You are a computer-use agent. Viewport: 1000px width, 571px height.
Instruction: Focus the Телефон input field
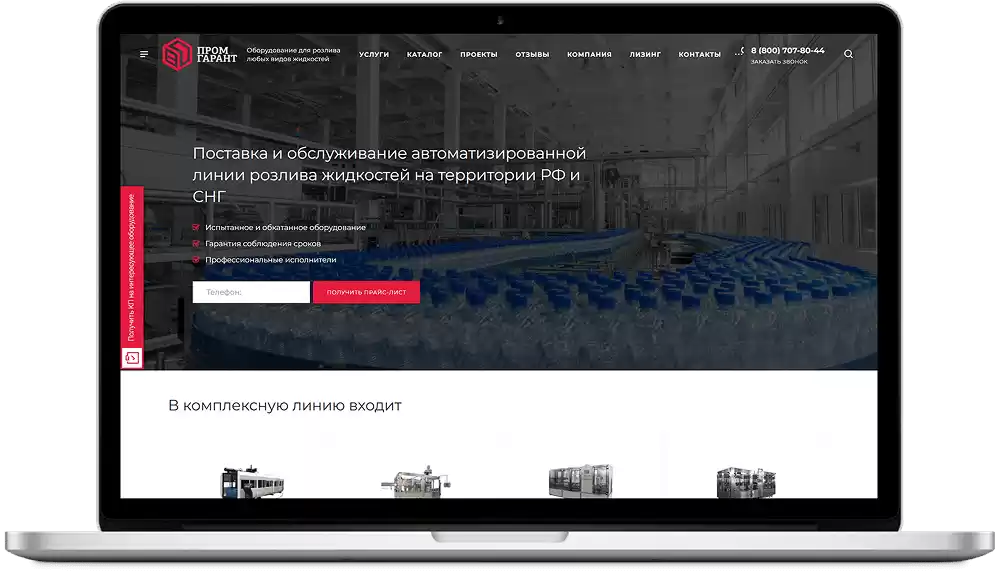click(251, 292)
